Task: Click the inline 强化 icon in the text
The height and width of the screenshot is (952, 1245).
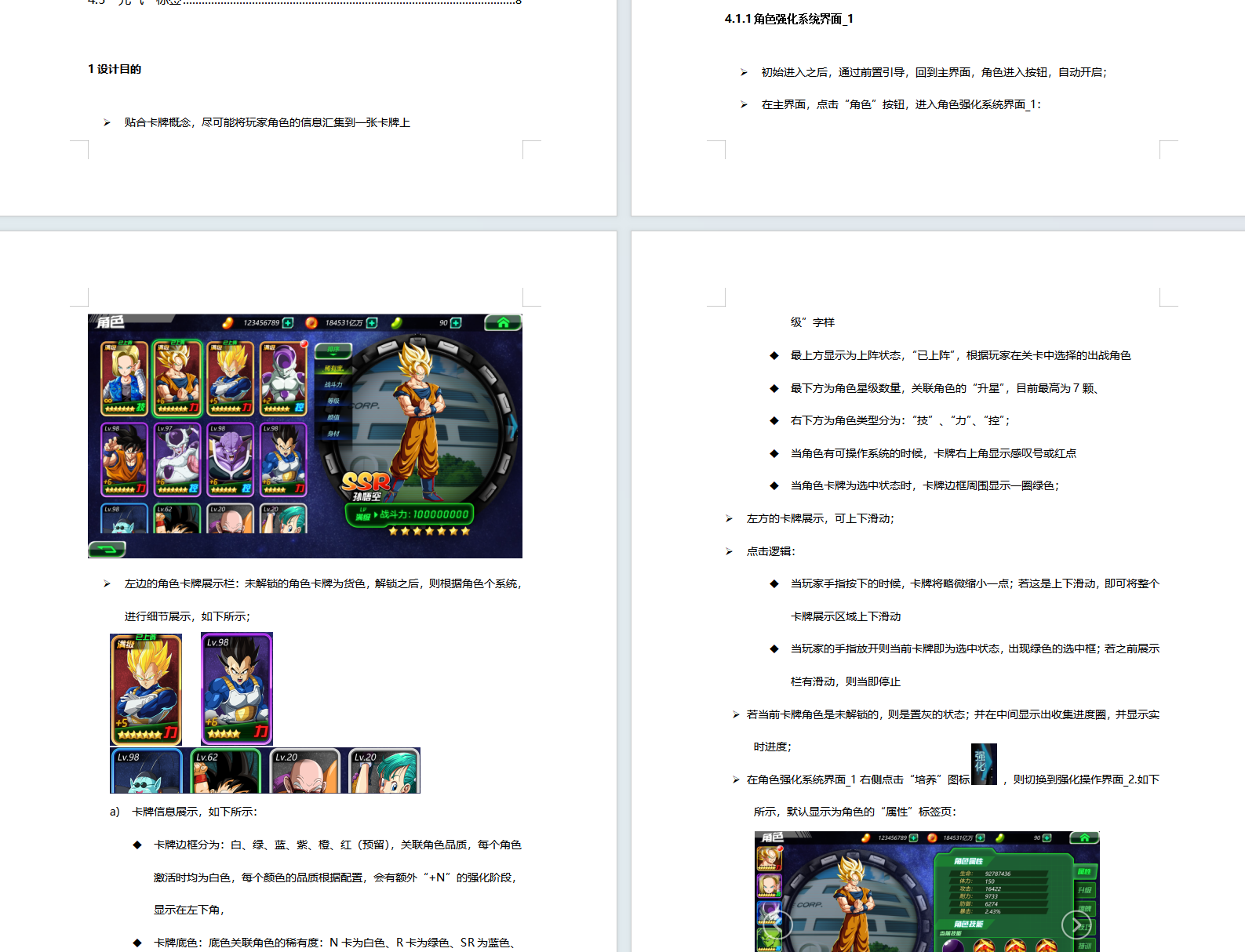Action: tap(983, 764)
